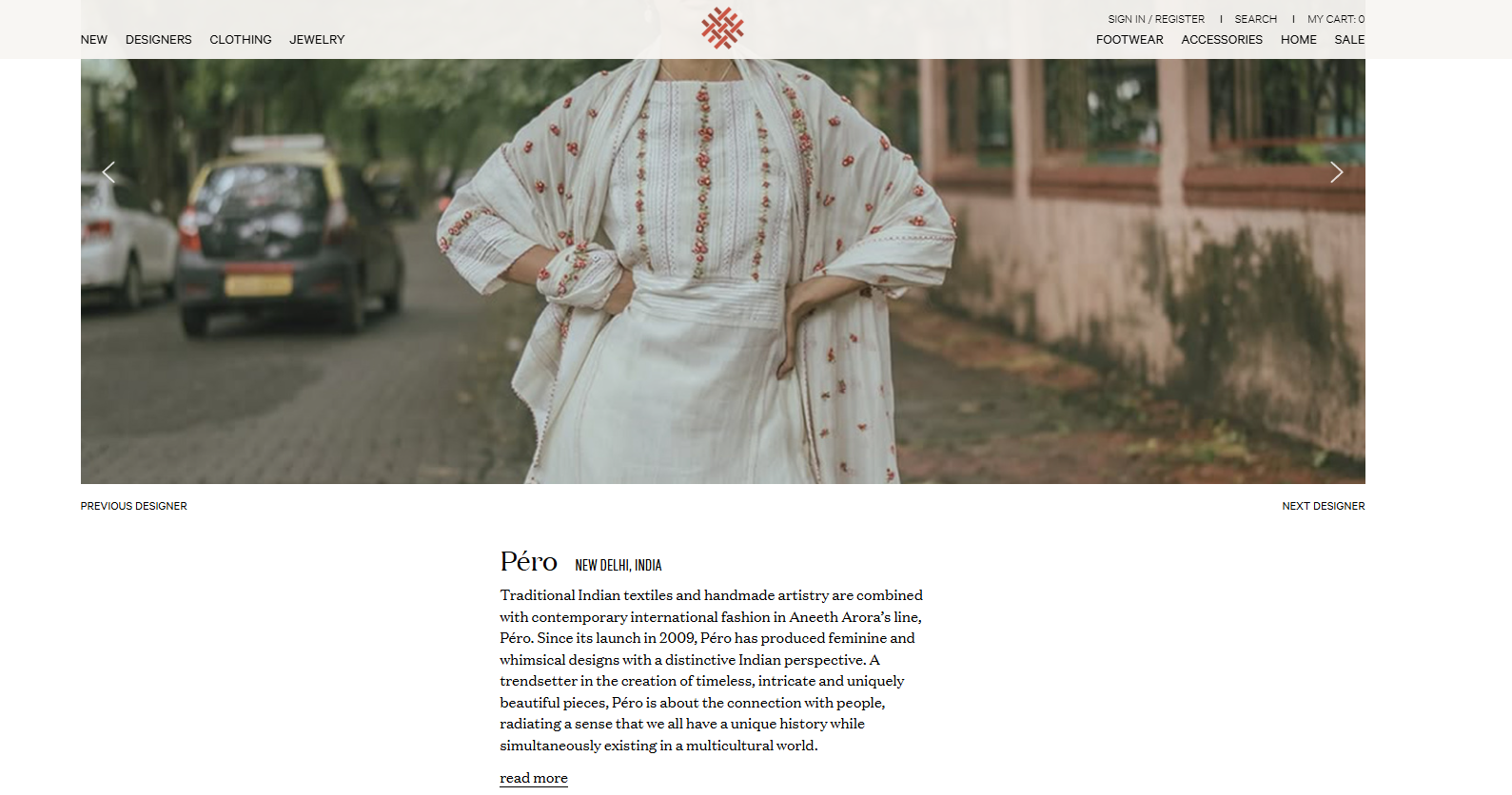The width and height of the screenshot is (1512, 795).
Task: Visit the SALE section
Action: (1349, 40)
